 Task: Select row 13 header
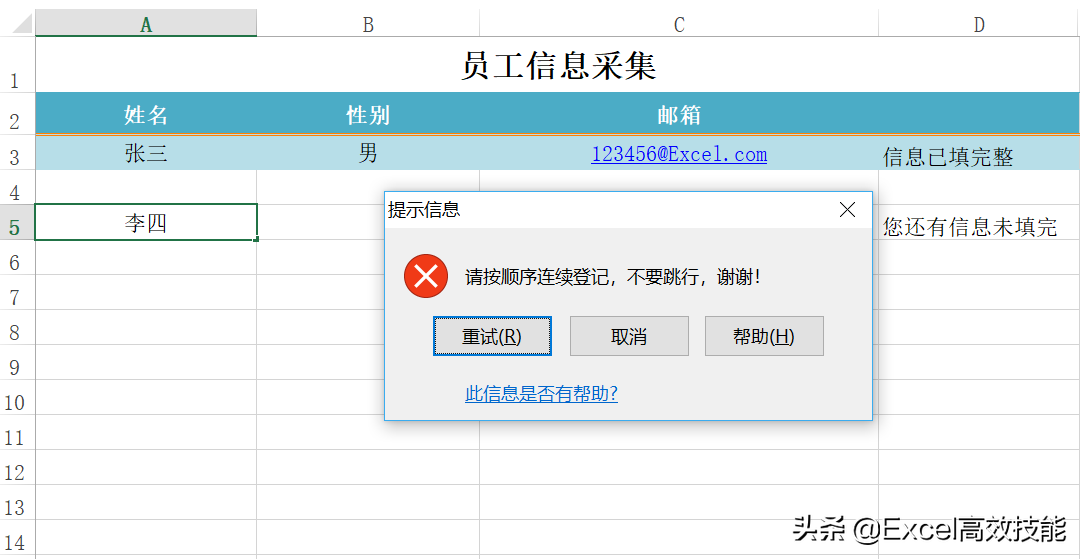coord(17,502)
